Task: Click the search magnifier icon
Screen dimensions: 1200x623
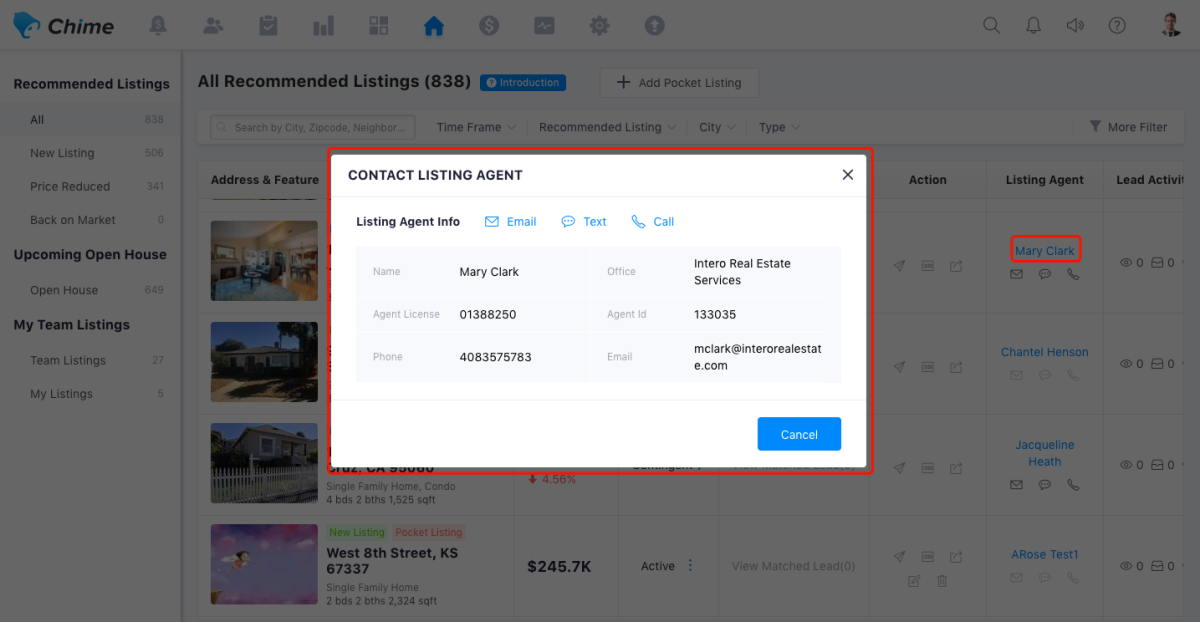Action: click(x=991, y=26)
